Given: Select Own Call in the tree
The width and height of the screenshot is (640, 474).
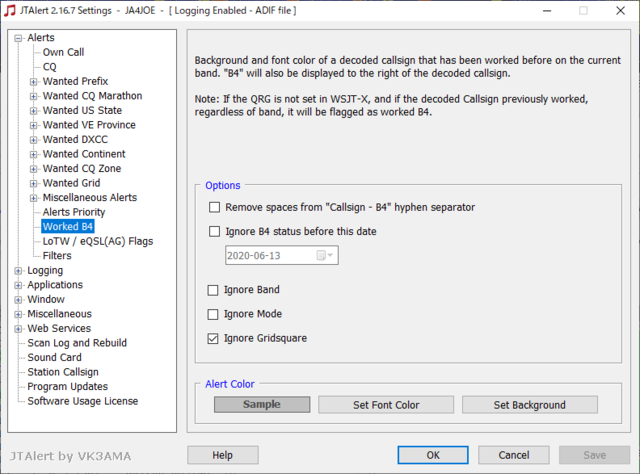Looking at the screenshot, I should point(63,52).
